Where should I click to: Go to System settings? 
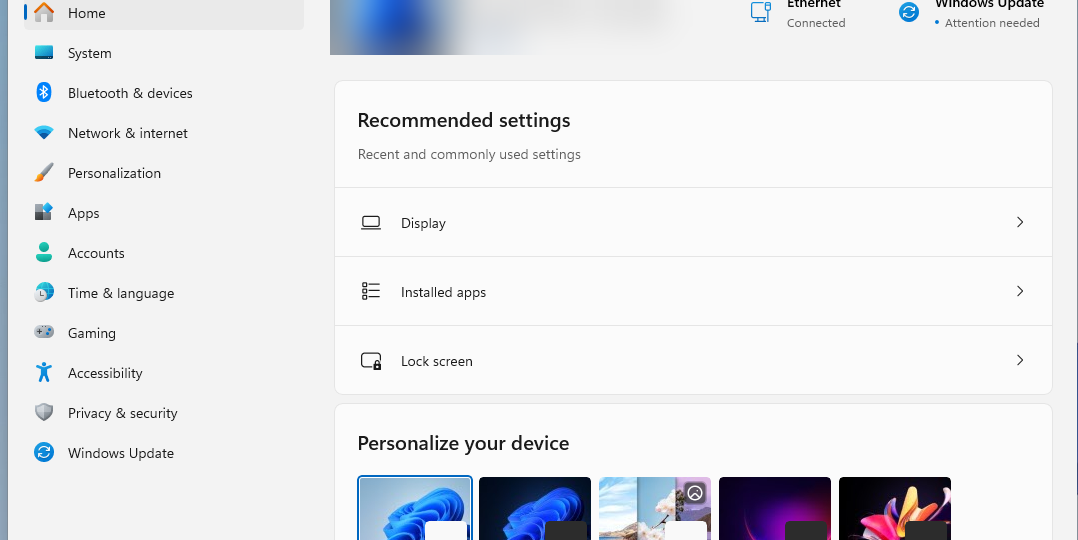click(164, 53)
